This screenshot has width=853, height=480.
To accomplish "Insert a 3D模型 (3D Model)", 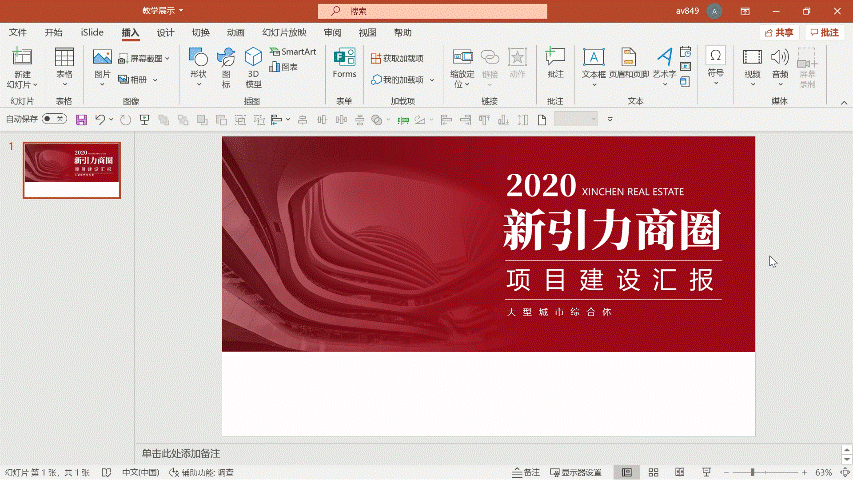I will (253, 67).
